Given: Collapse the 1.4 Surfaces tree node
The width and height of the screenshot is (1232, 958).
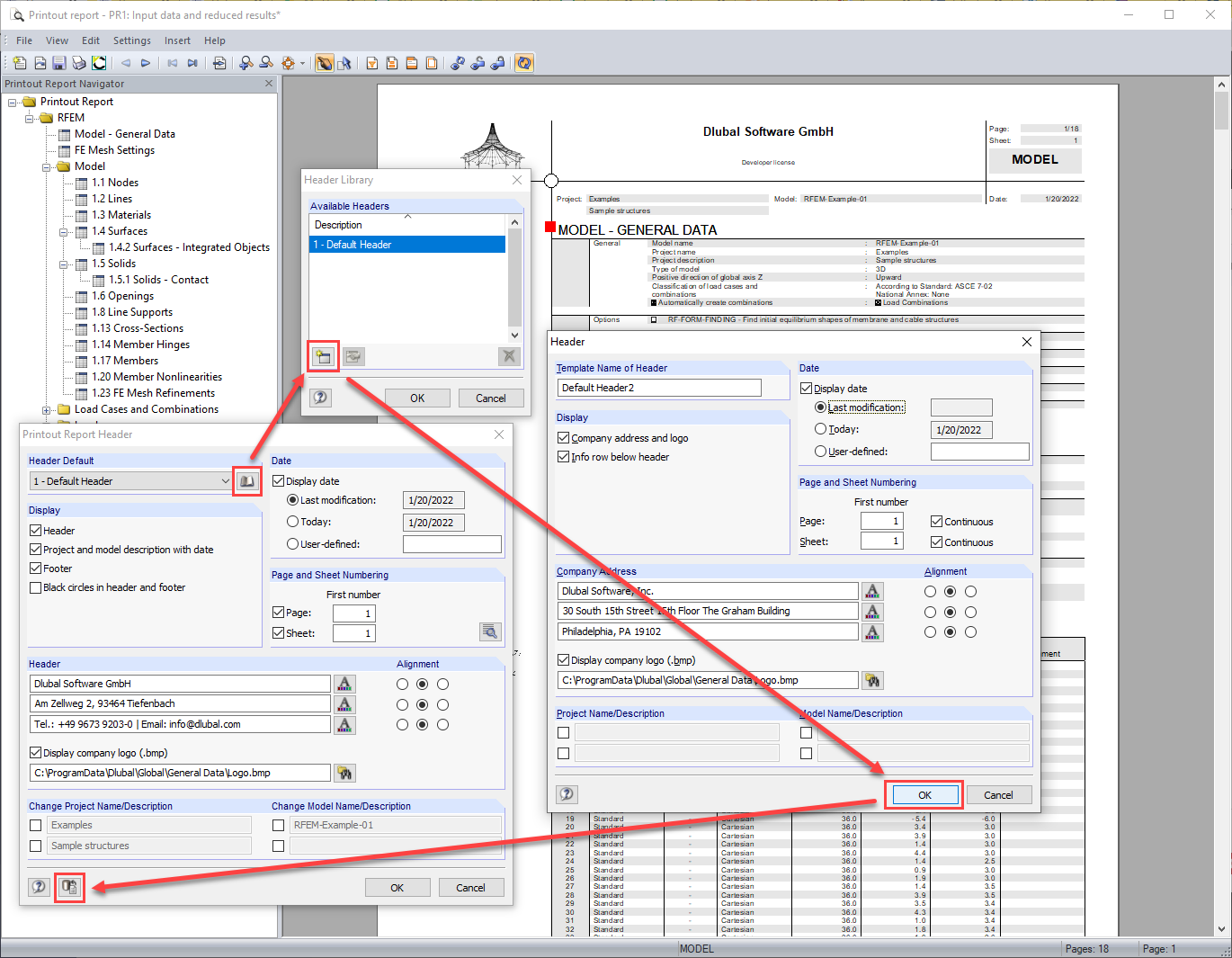Looking at the screenshot, I should point(64,231).
